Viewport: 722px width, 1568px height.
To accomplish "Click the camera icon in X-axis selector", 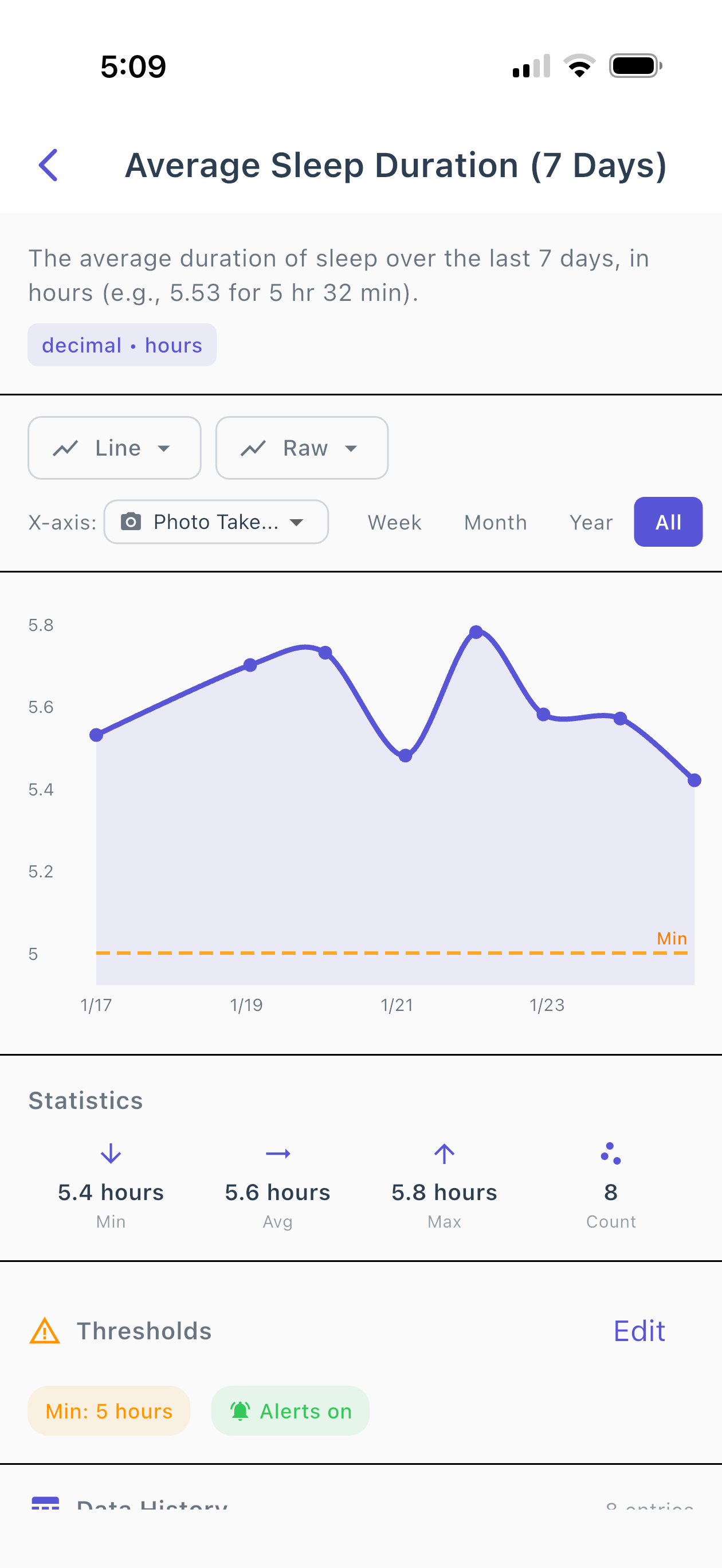I will [x=131, y=522].
